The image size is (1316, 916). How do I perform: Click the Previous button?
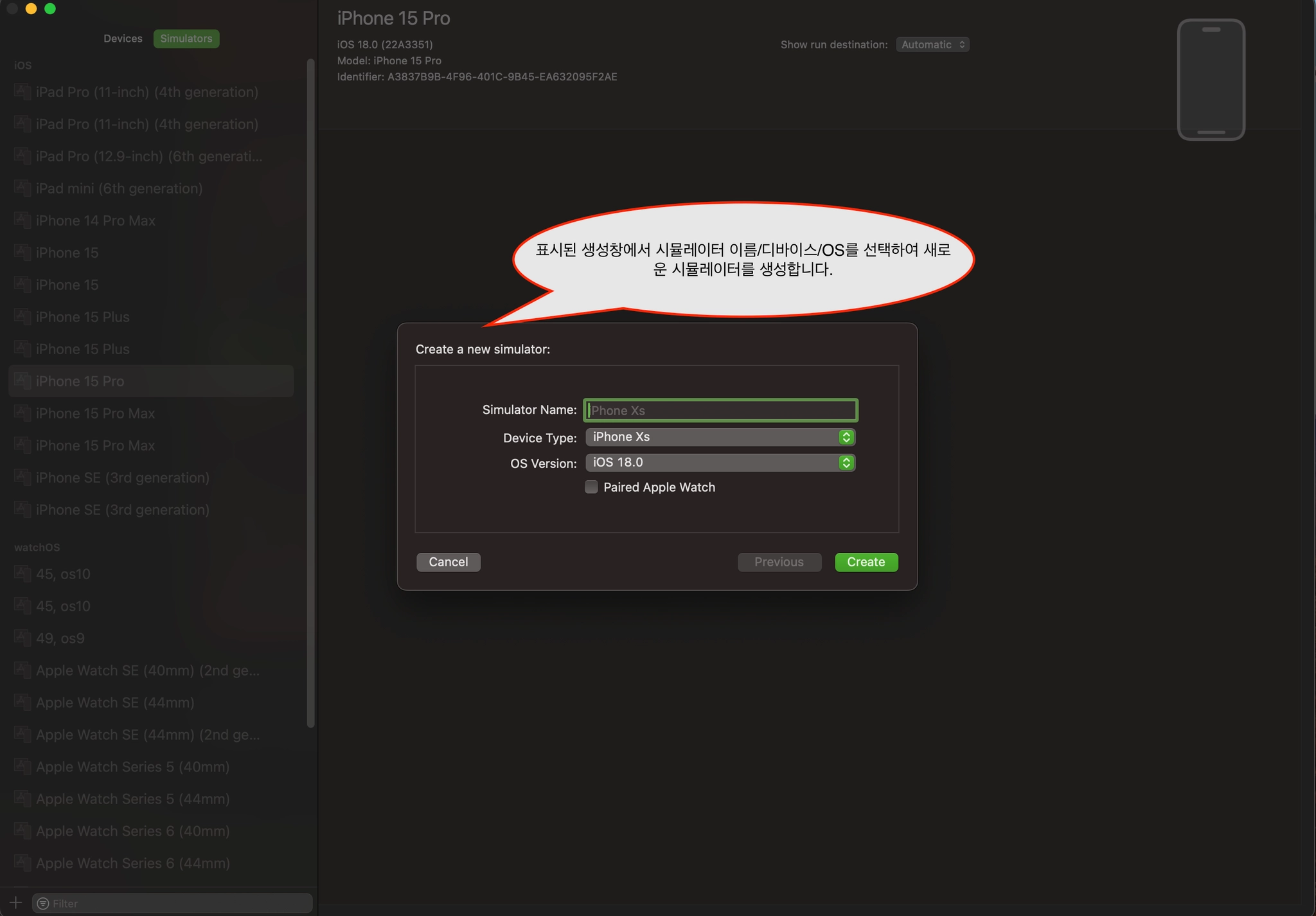(779, 562)
